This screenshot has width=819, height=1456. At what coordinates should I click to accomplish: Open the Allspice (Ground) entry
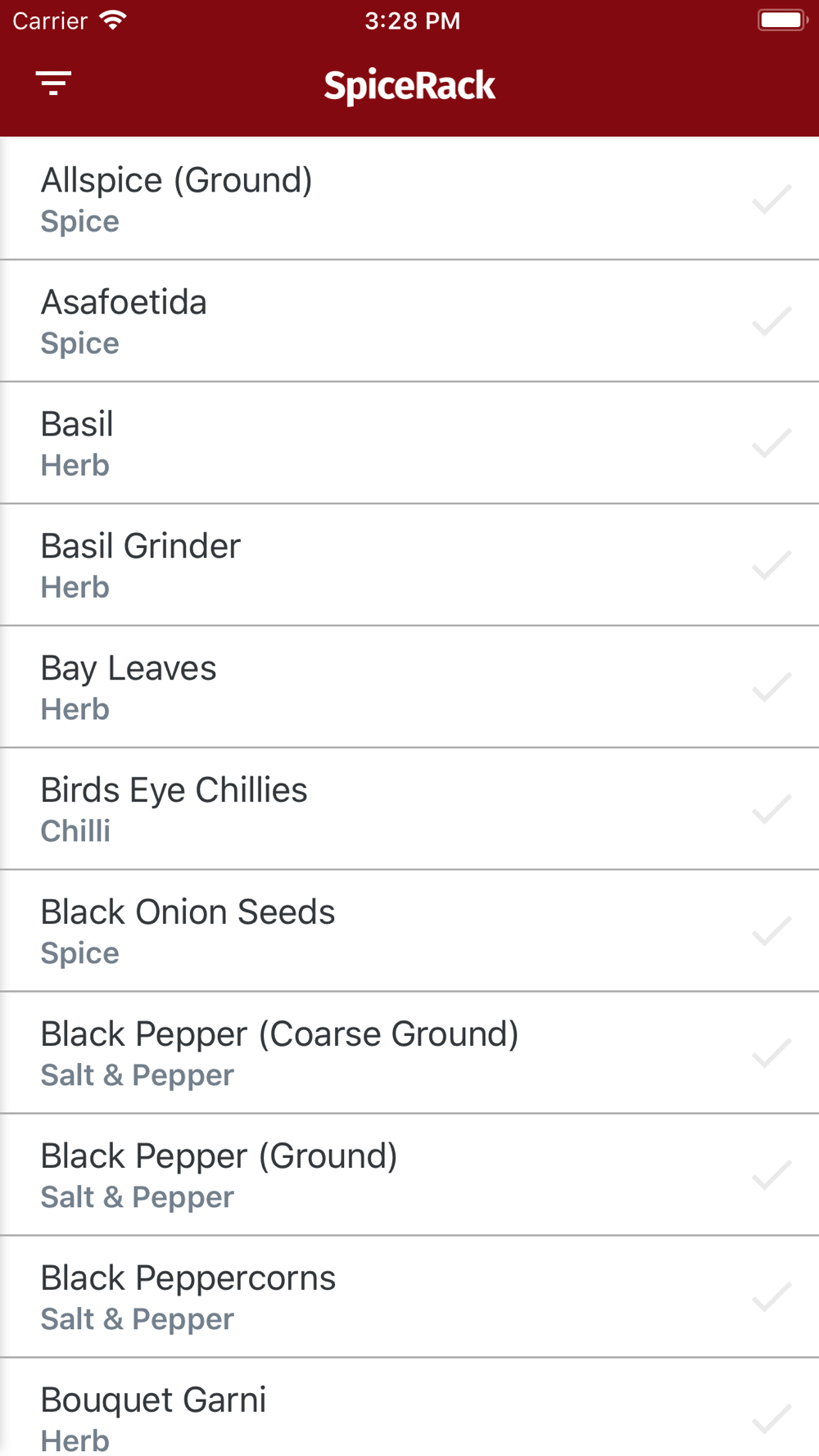pyautogui.click(x=409, y=199)
